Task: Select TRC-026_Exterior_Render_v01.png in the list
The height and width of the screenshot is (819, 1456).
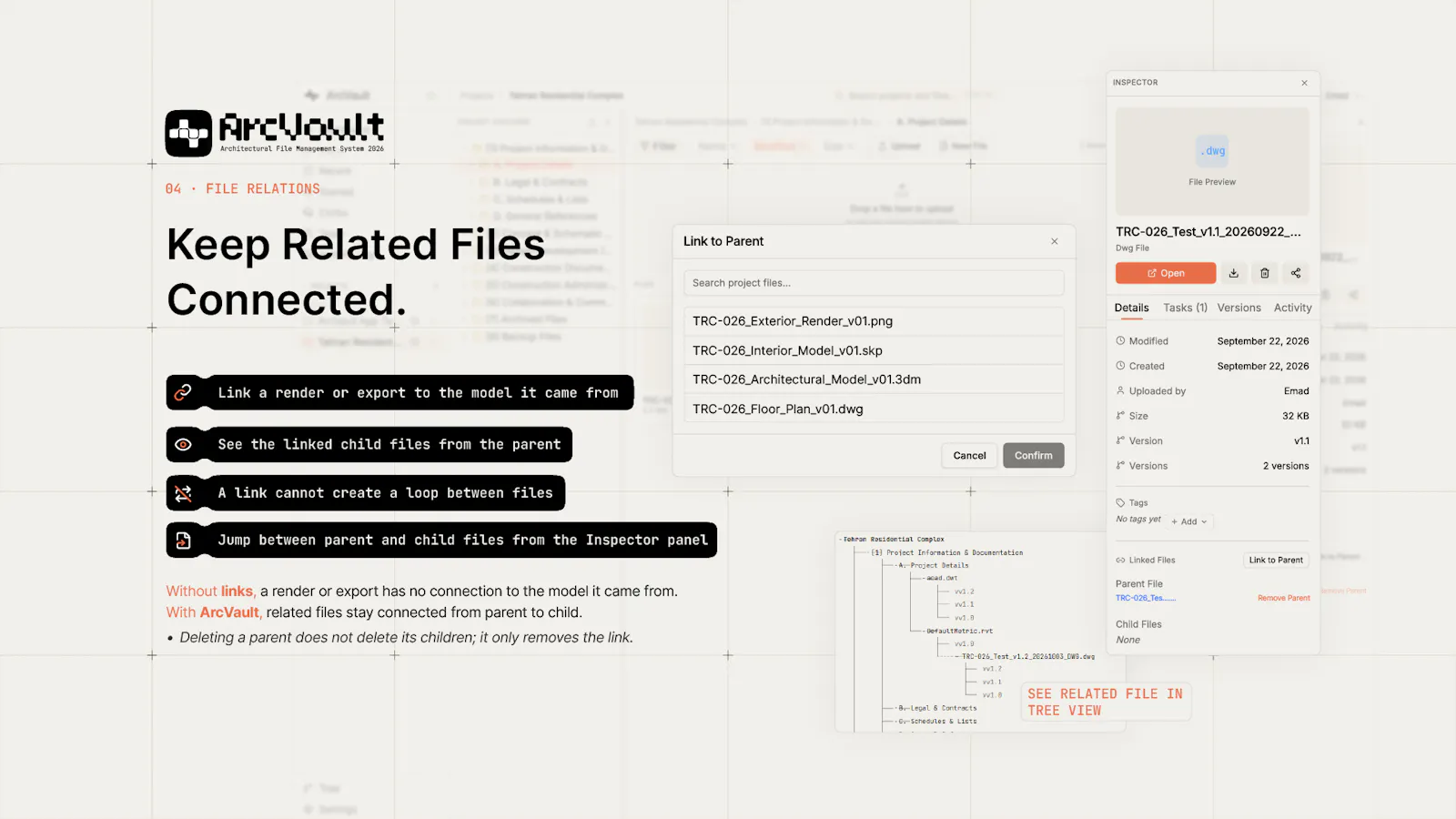Action: coord(874,321)
